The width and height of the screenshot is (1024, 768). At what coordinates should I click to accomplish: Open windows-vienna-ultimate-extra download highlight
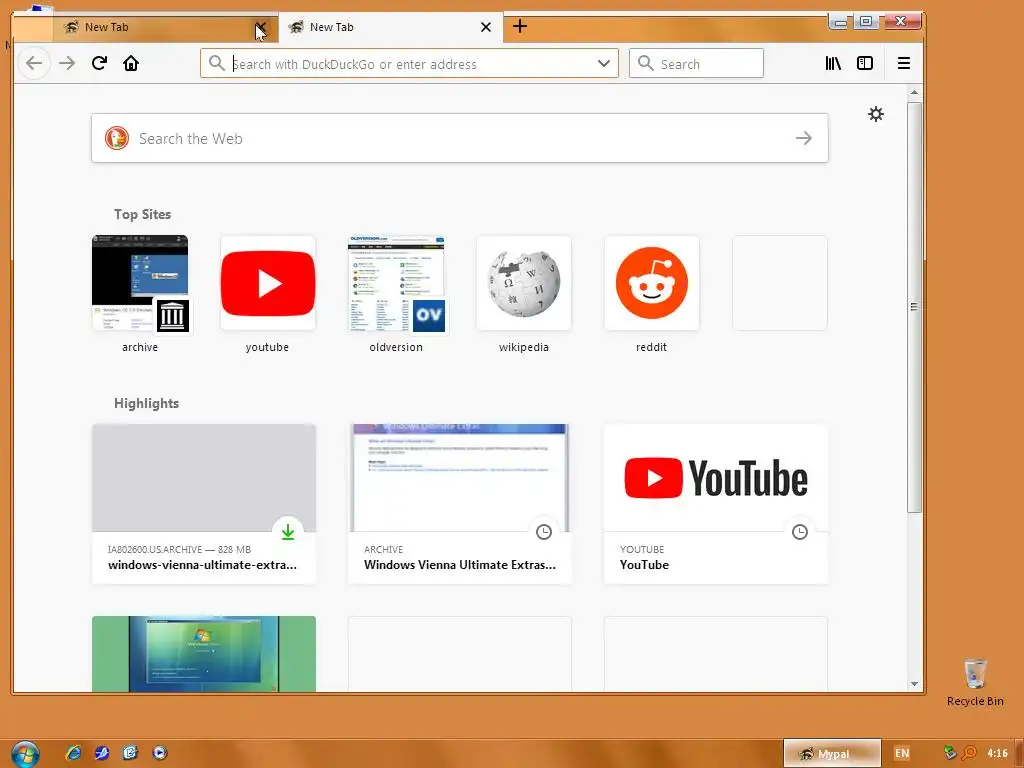204,504
